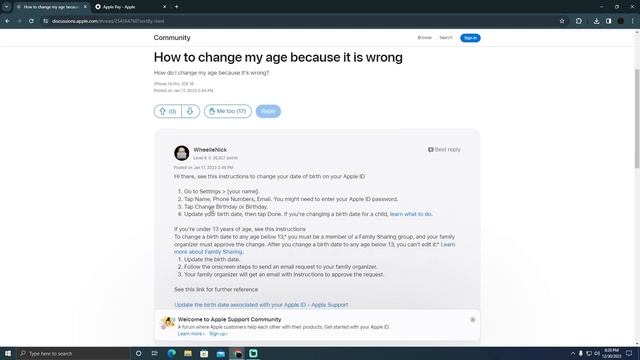Open the browser side panel

pos(609,21)
